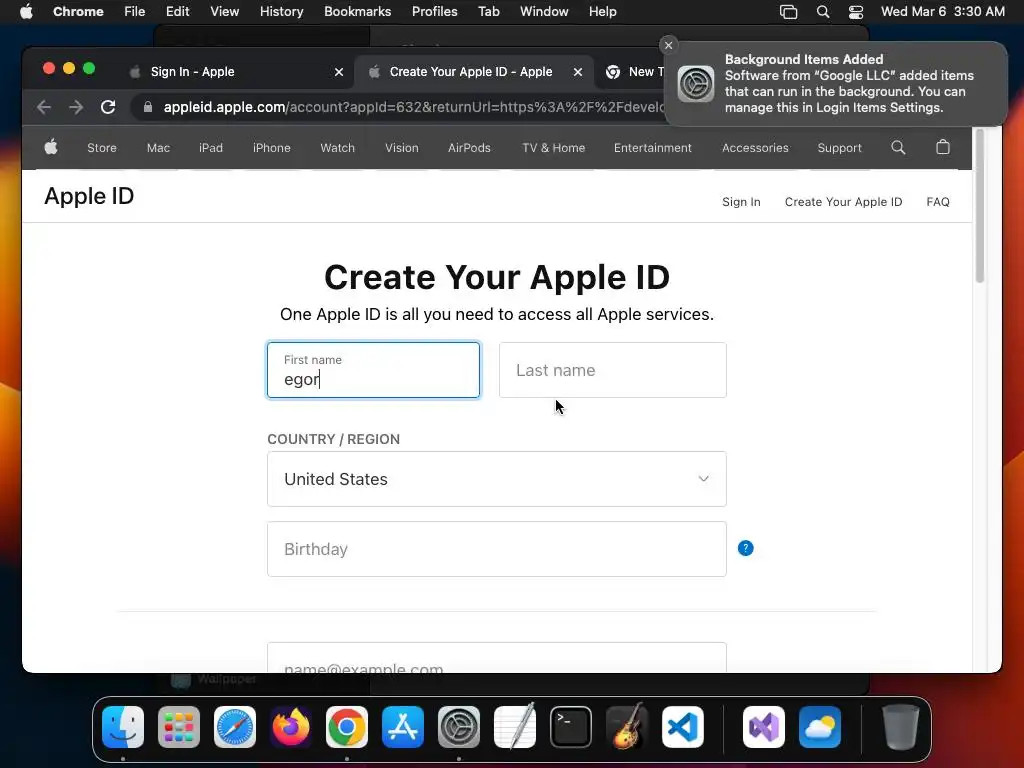The height and width of the screenshot is (768, 1024).
Task: Go to Accessories in Apple navigation
Action: point(755,148)
